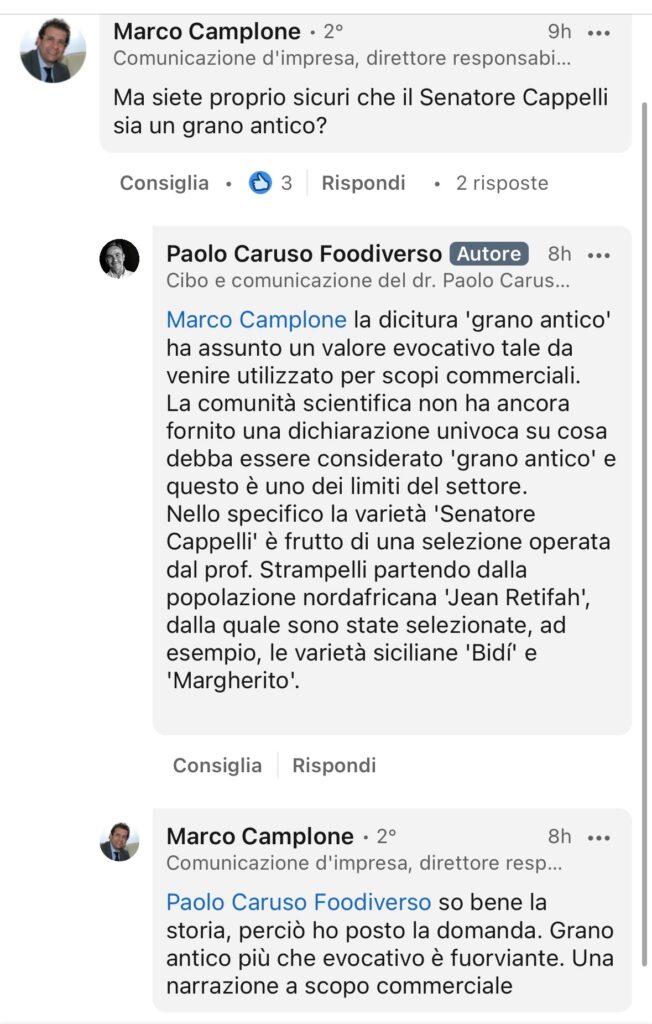Open Marco Camplone's avatar in last reply

pos(120,842)
